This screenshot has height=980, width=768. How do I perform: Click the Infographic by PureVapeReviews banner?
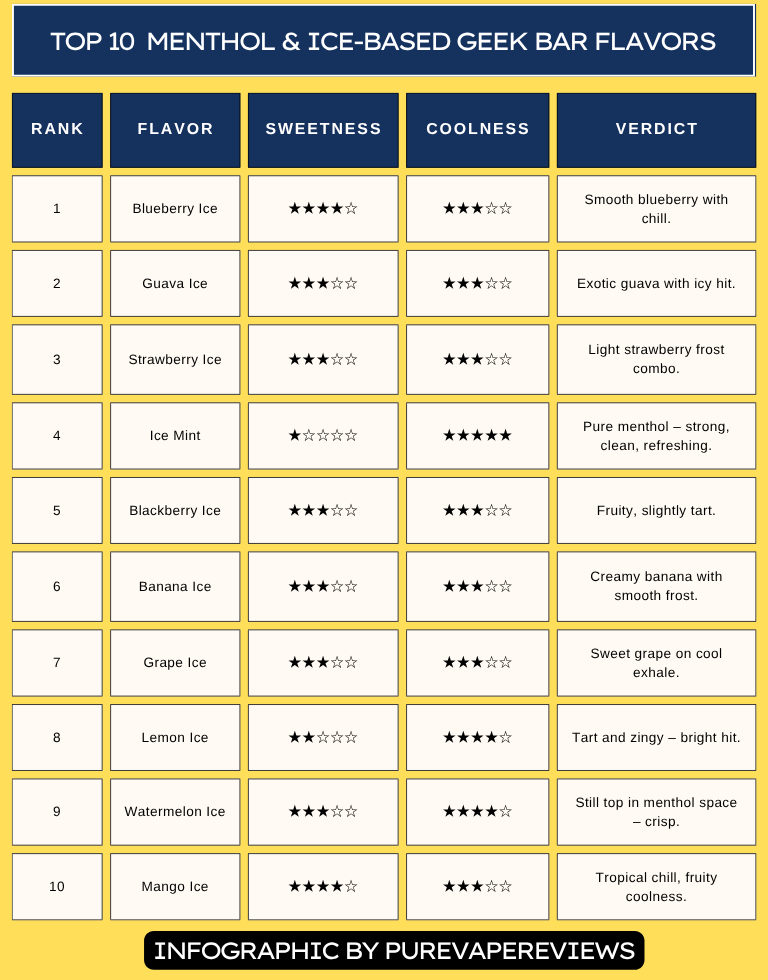click(394, 951)
